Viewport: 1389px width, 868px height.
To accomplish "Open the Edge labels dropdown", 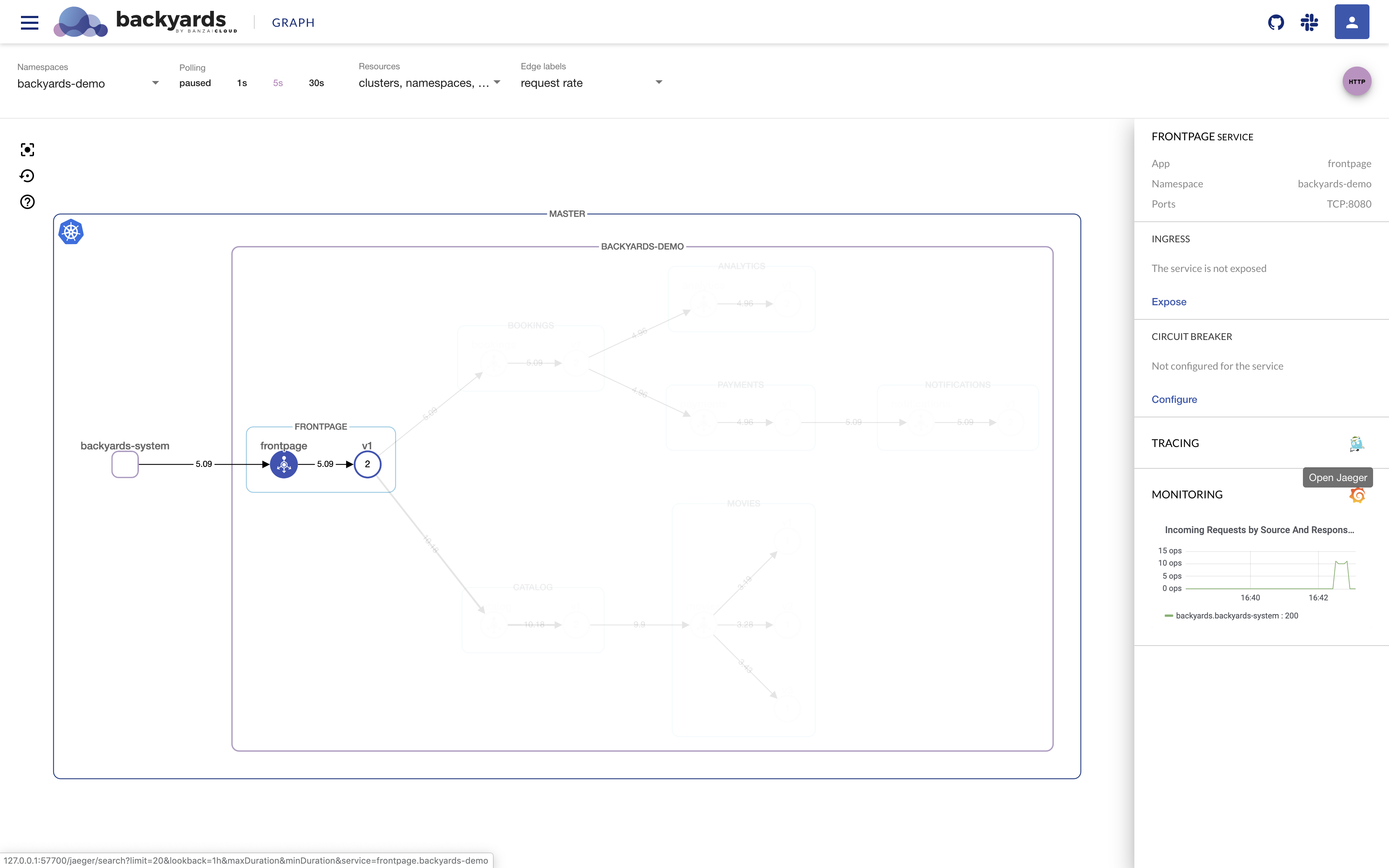I will point(591,83).
